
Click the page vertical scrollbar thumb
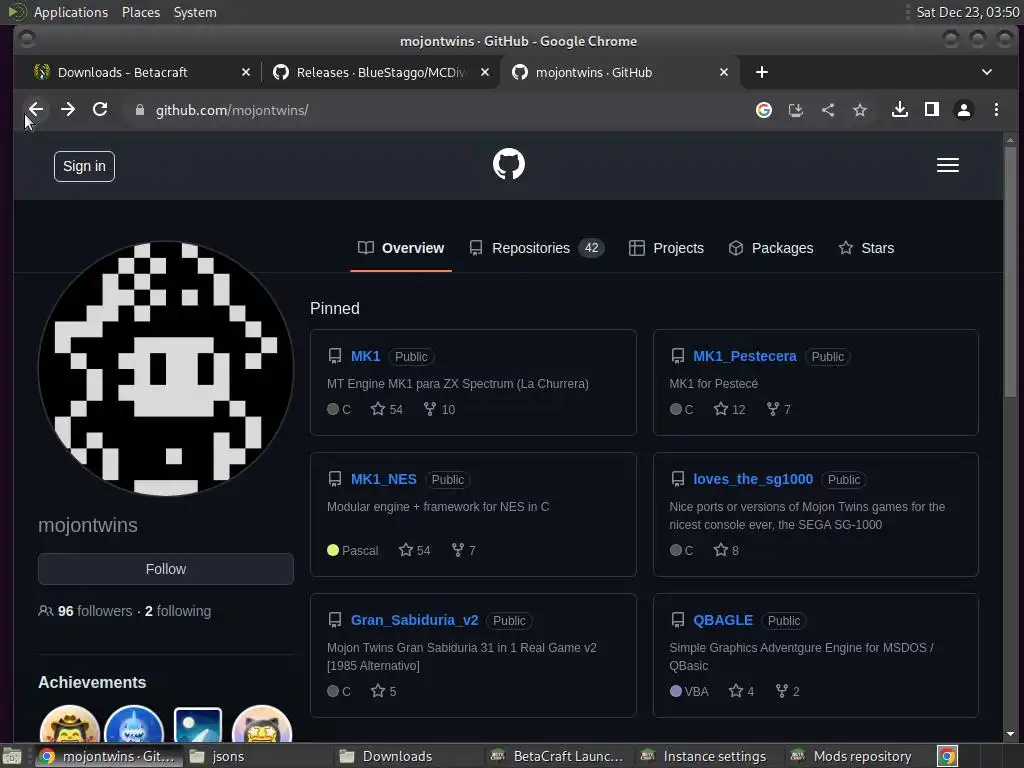click(1010, 270)
